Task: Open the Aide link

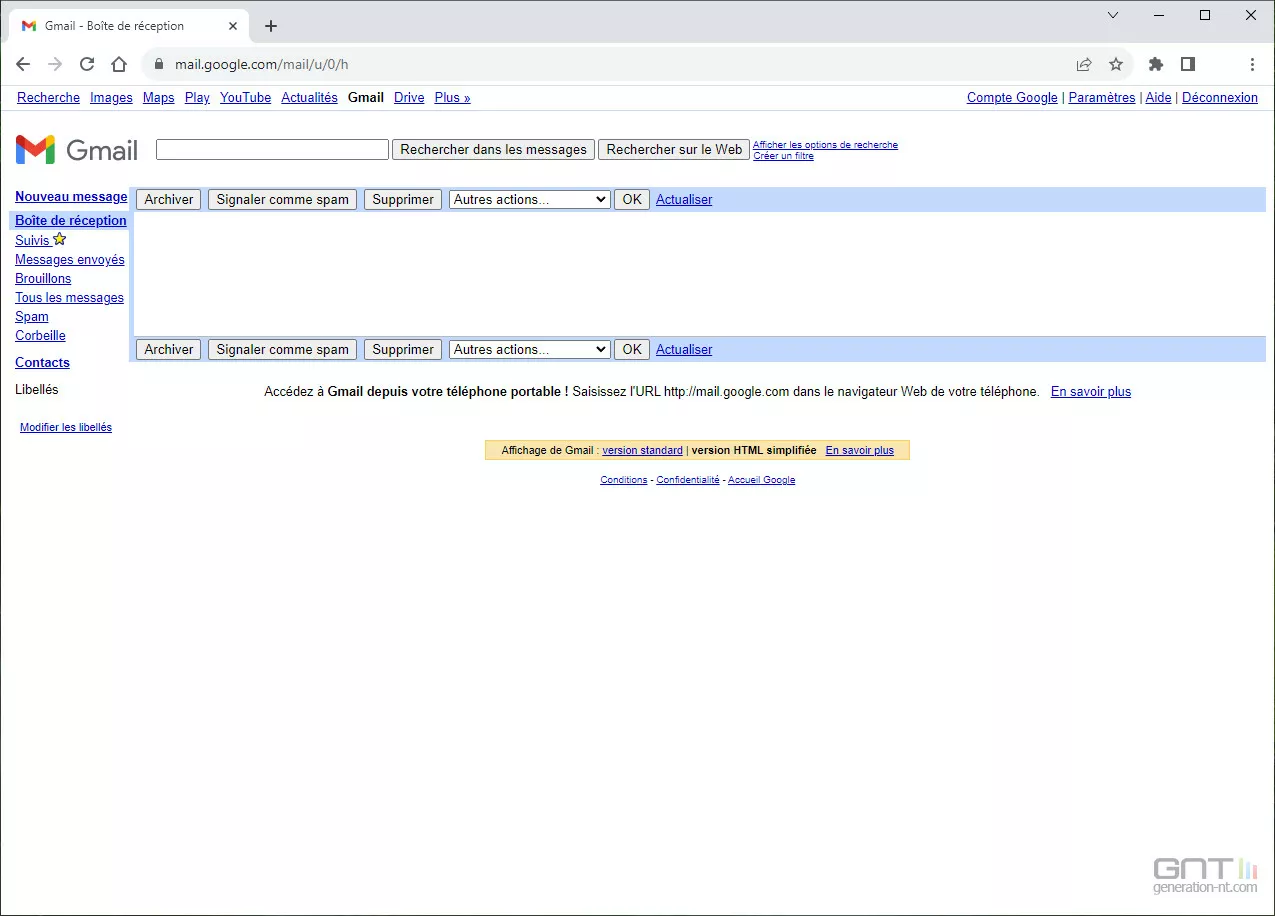Action: (1158, 97)
